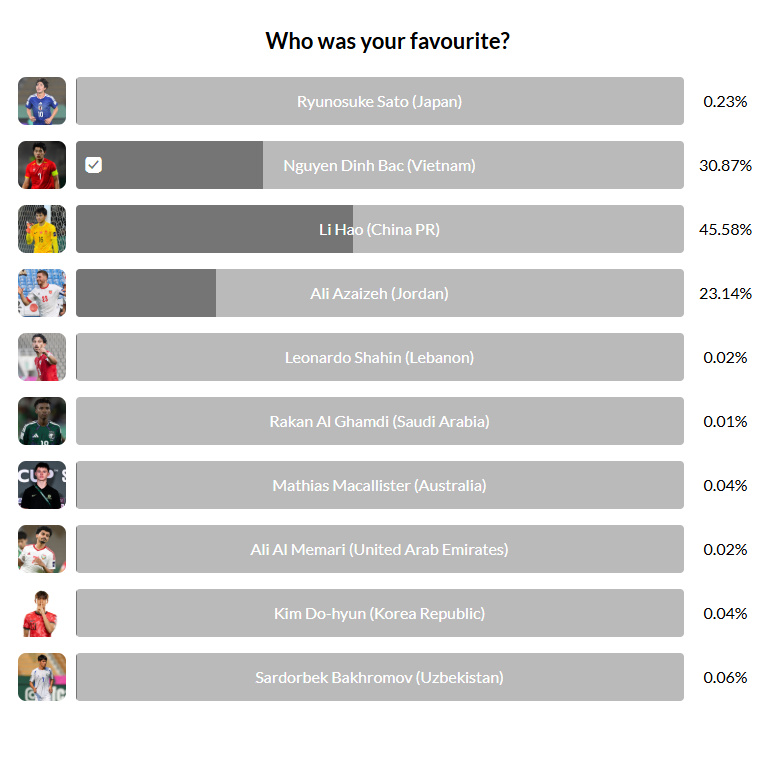Select Rakan Al Ghamdi (Saudi Arabia)
This screenshot has width=769, height=769.
[379, 421]
